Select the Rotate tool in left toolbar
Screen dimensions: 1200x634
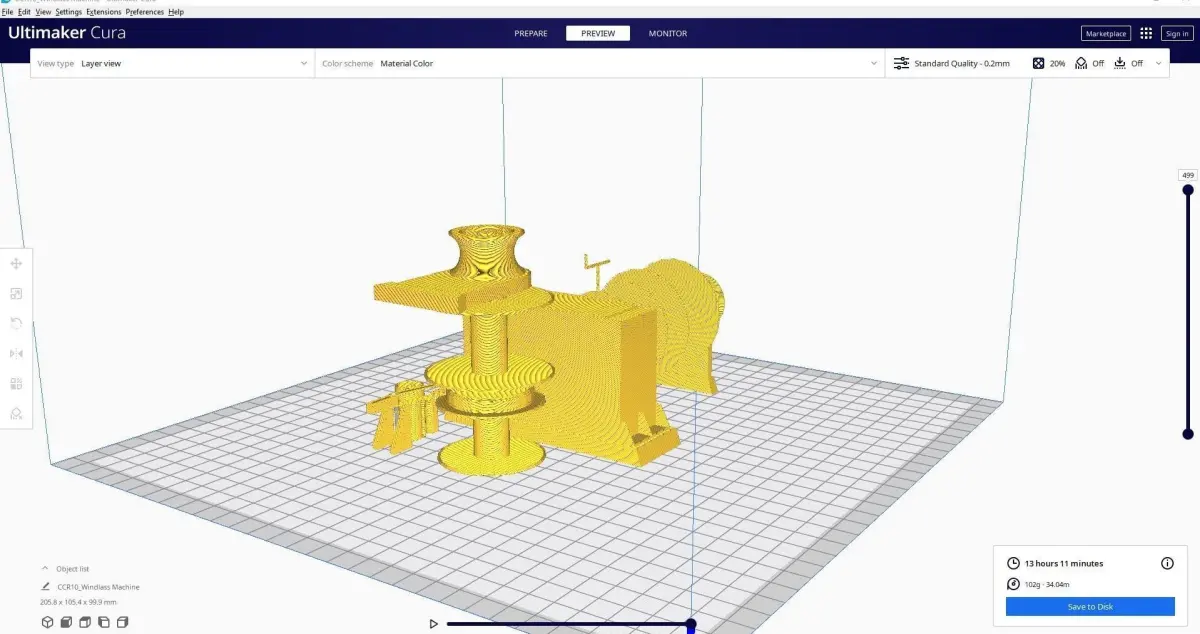pyautogui.click(x=16, y=324)
